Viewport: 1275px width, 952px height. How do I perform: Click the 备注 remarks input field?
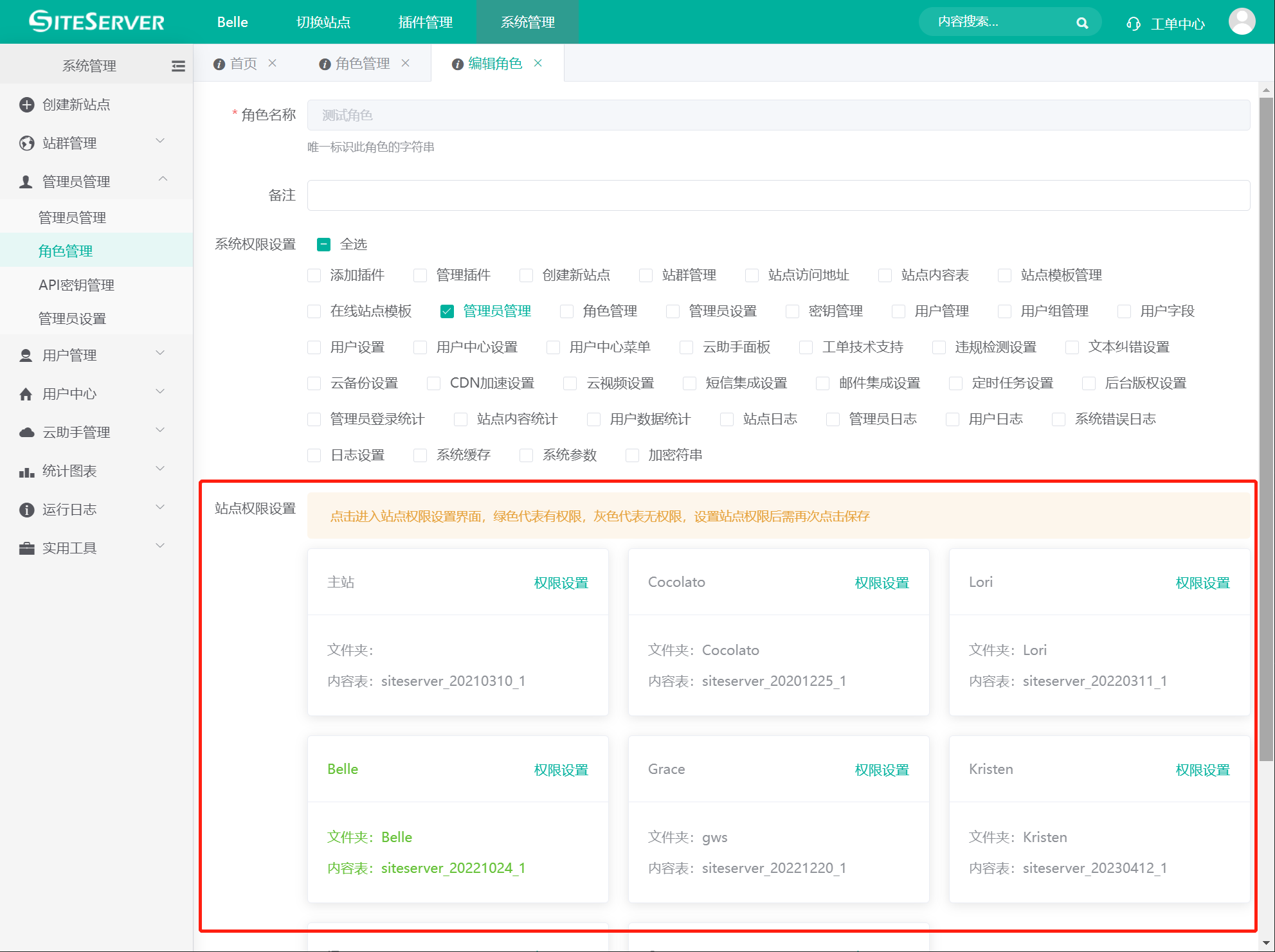pos(778,195)
